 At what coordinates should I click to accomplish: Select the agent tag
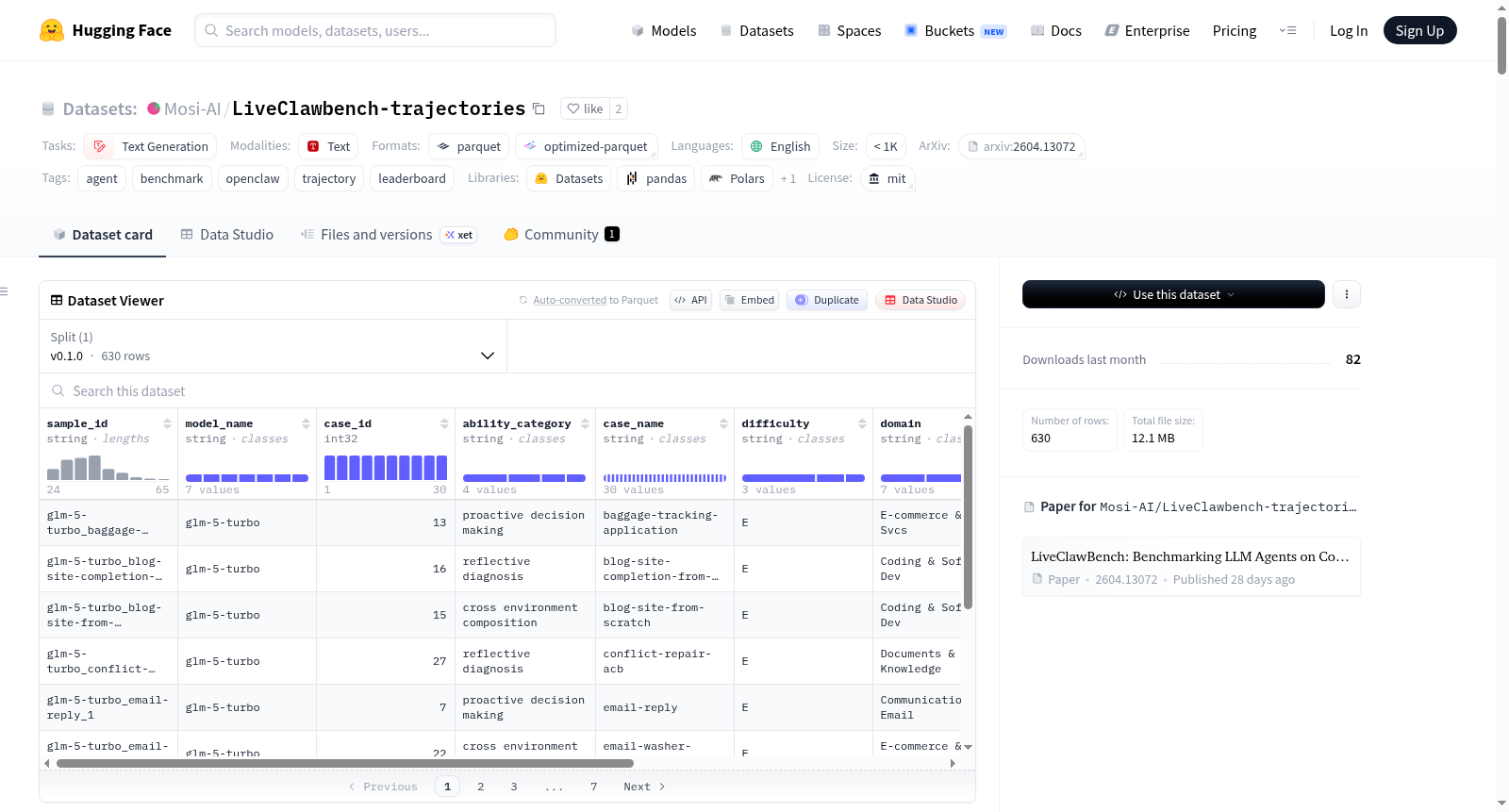click(x=102, y=178)
